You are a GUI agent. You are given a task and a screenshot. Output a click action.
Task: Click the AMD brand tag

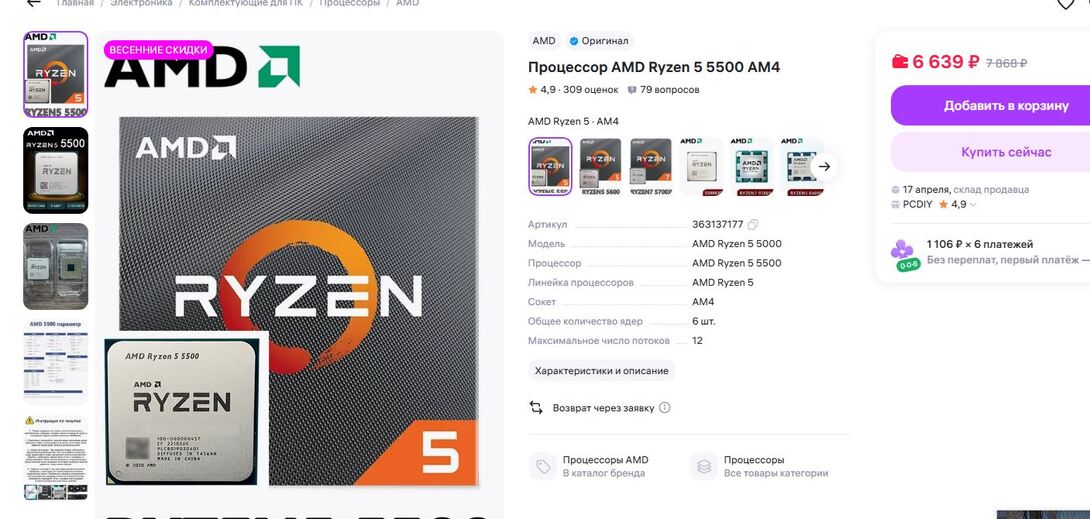[x=544, y=41]
